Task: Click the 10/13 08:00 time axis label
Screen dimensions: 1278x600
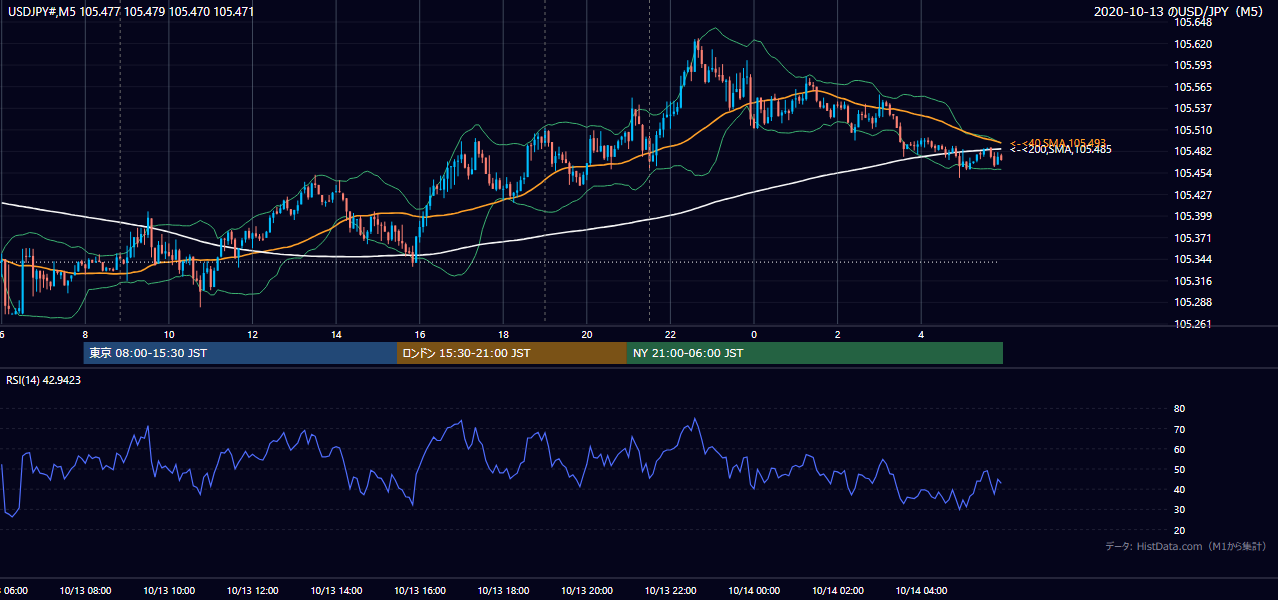Action: pos(85,591)
